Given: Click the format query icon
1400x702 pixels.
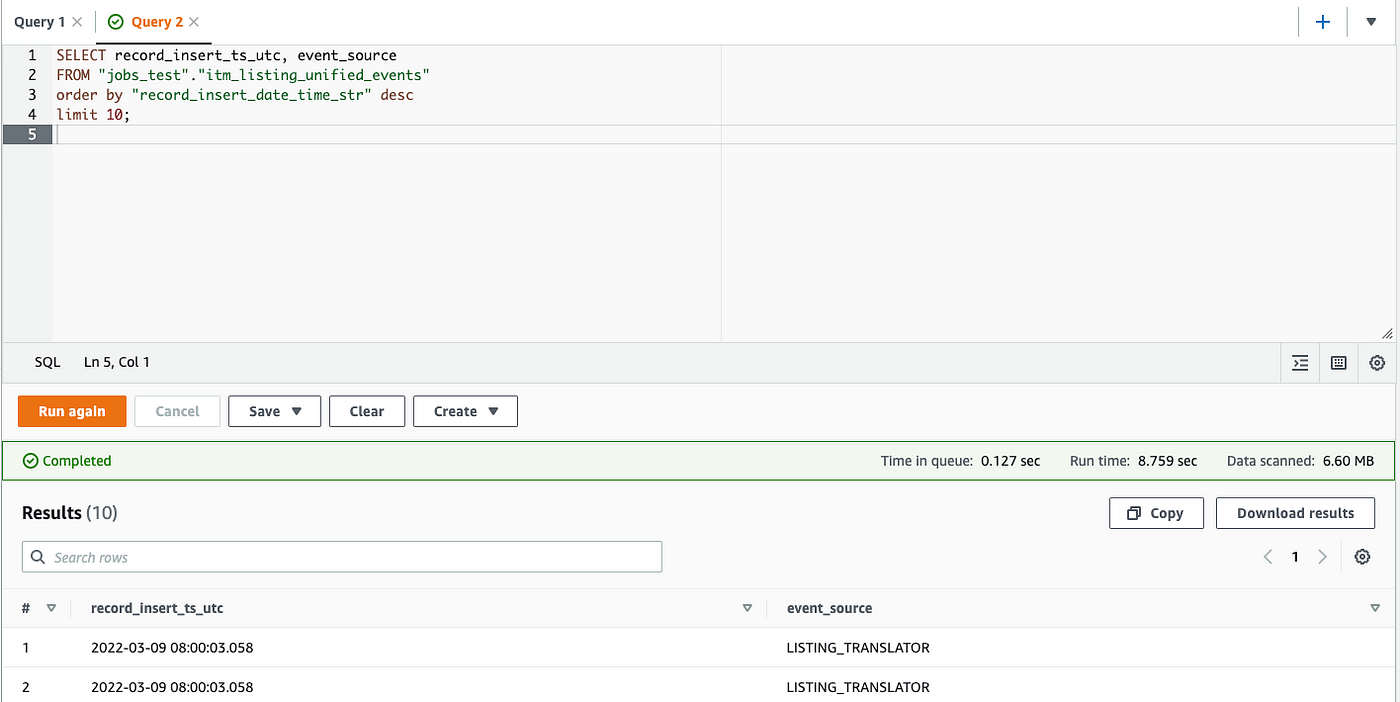Looking at the screenshot, I should click(1300, 363).
